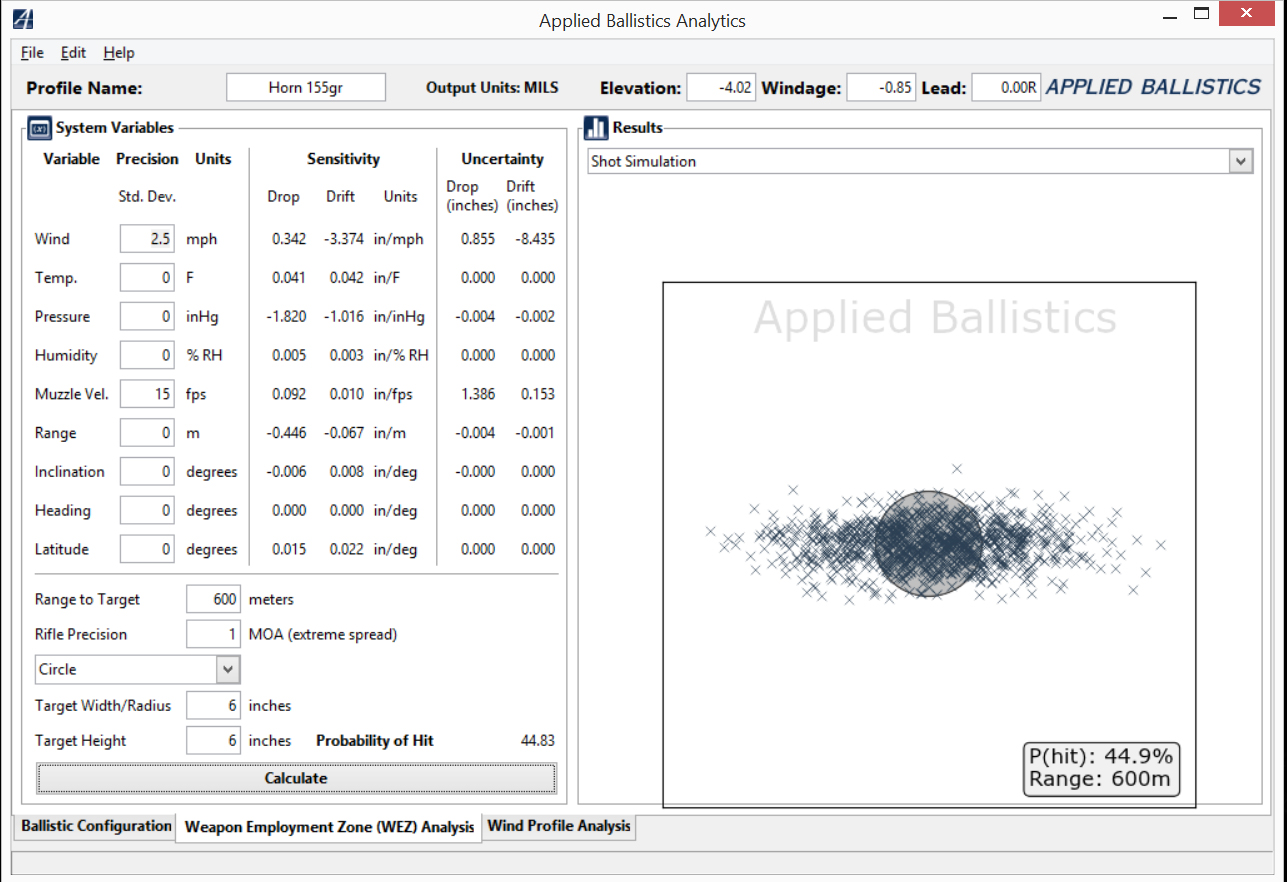Open the Edit menu
Viewport: 1287px width, 882px height.
(x=73, y=53)
